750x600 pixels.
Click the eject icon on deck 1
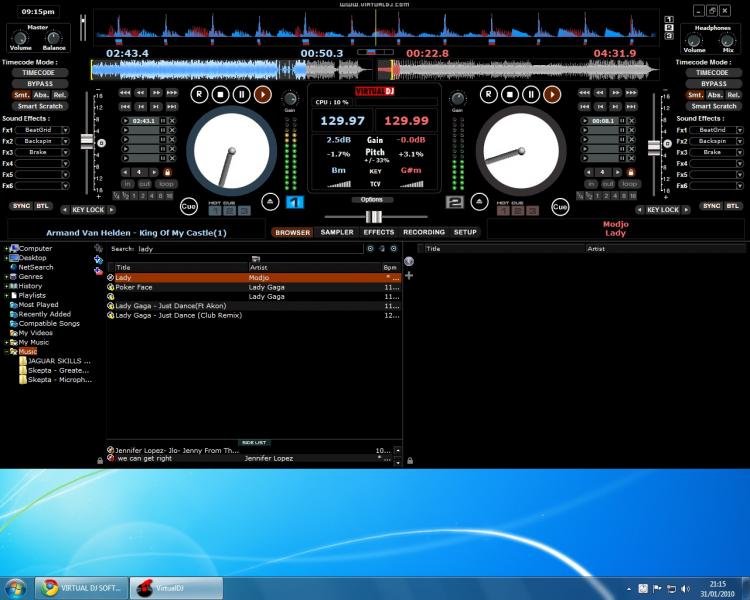tap(270, 202)
